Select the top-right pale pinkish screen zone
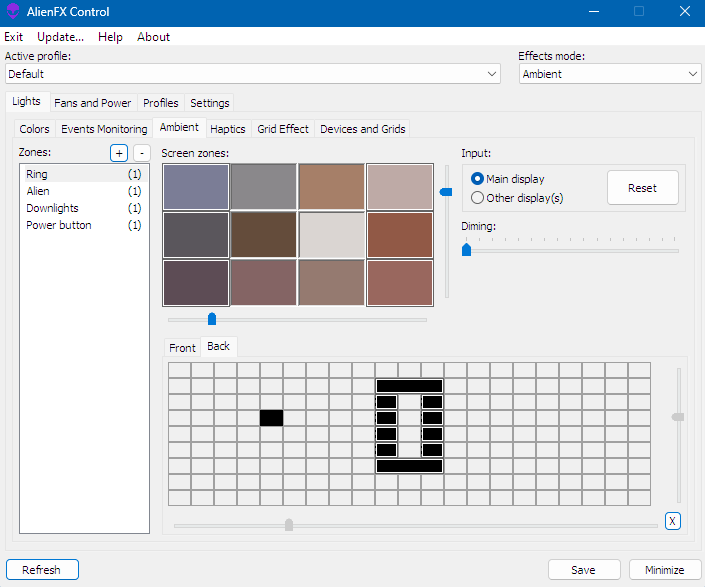 pyautogui.click(x=400, y=187)
